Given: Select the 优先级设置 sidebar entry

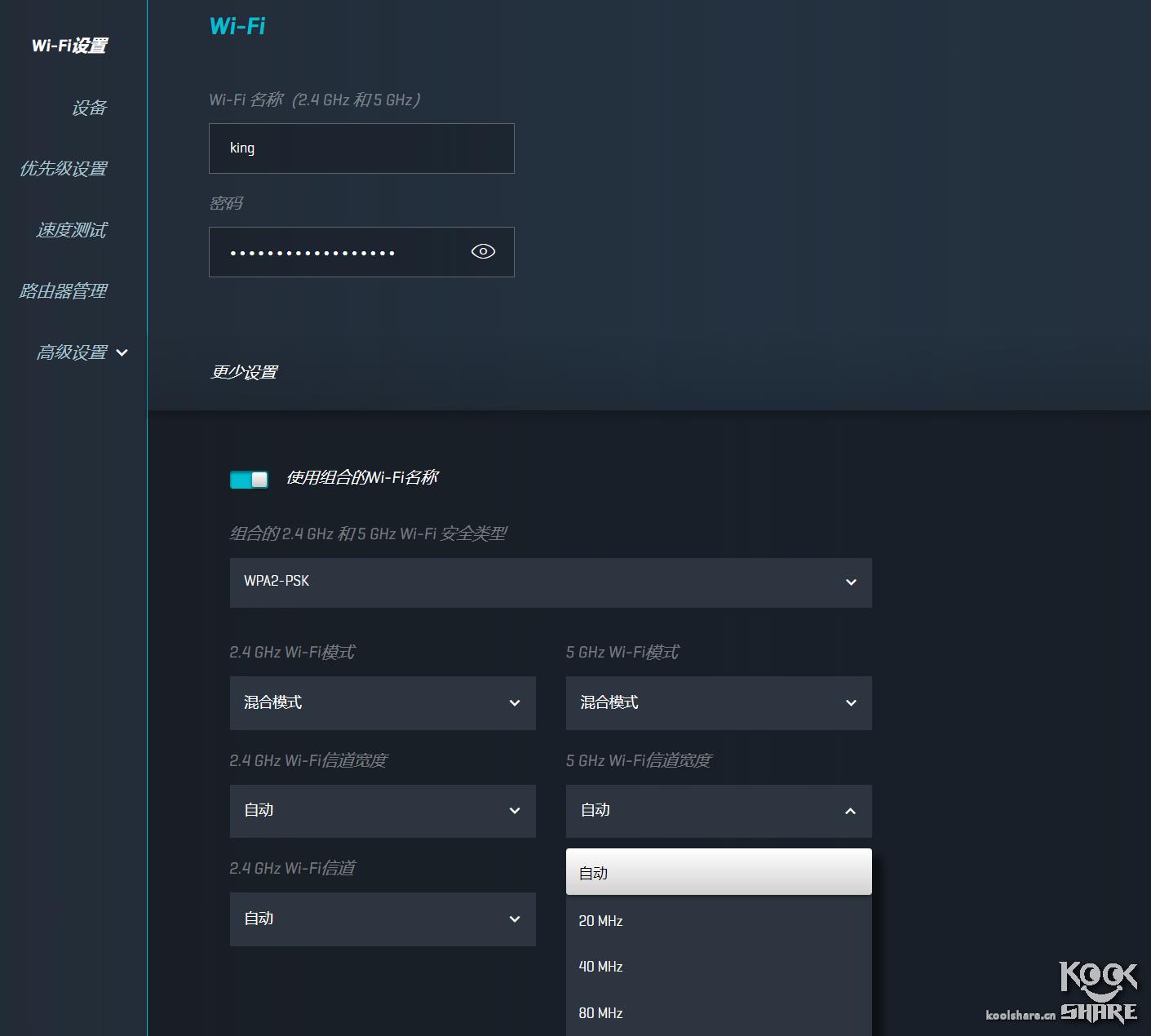Looking at the screenshot, I should click(64, 168).
